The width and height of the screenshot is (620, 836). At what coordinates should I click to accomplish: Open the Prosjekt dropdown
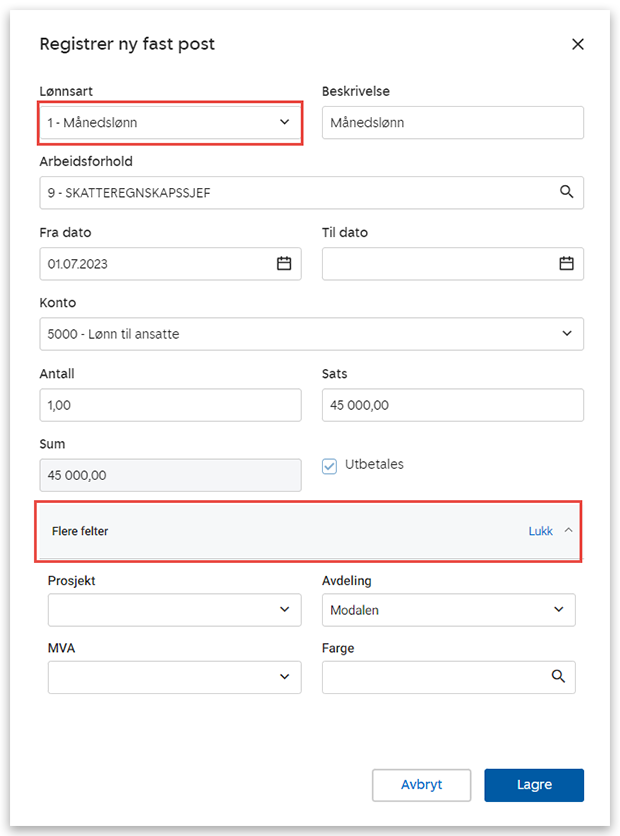click(x=174, y=609)
